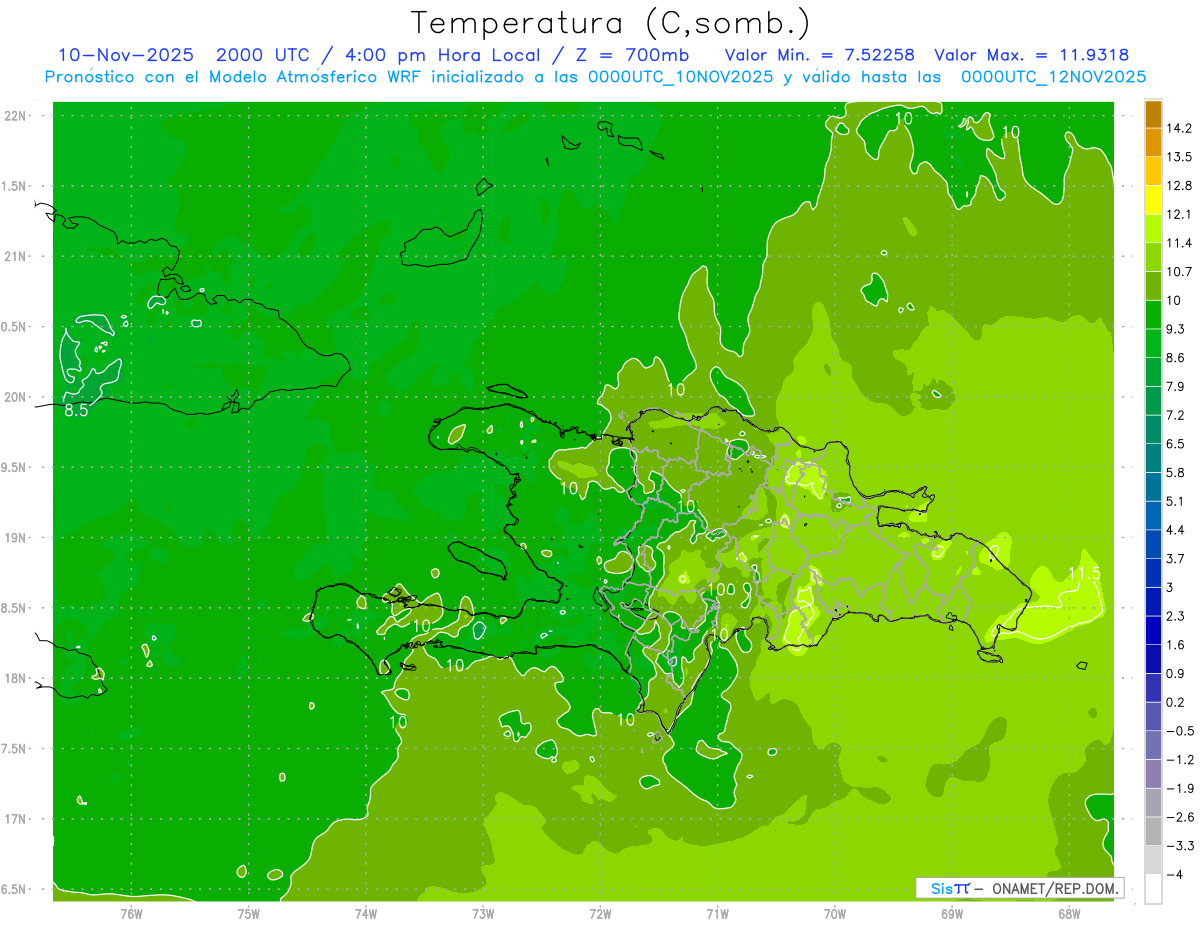Click the '4.4' color scale value

click(1176, 529)
